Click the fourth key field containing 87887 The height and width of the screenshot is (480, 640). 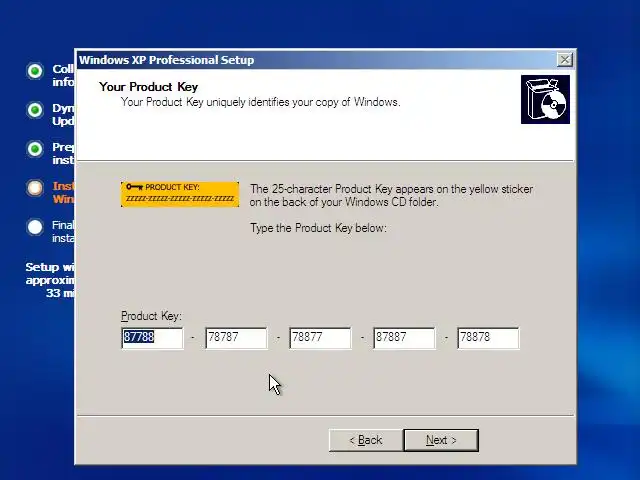coord(404,338)
